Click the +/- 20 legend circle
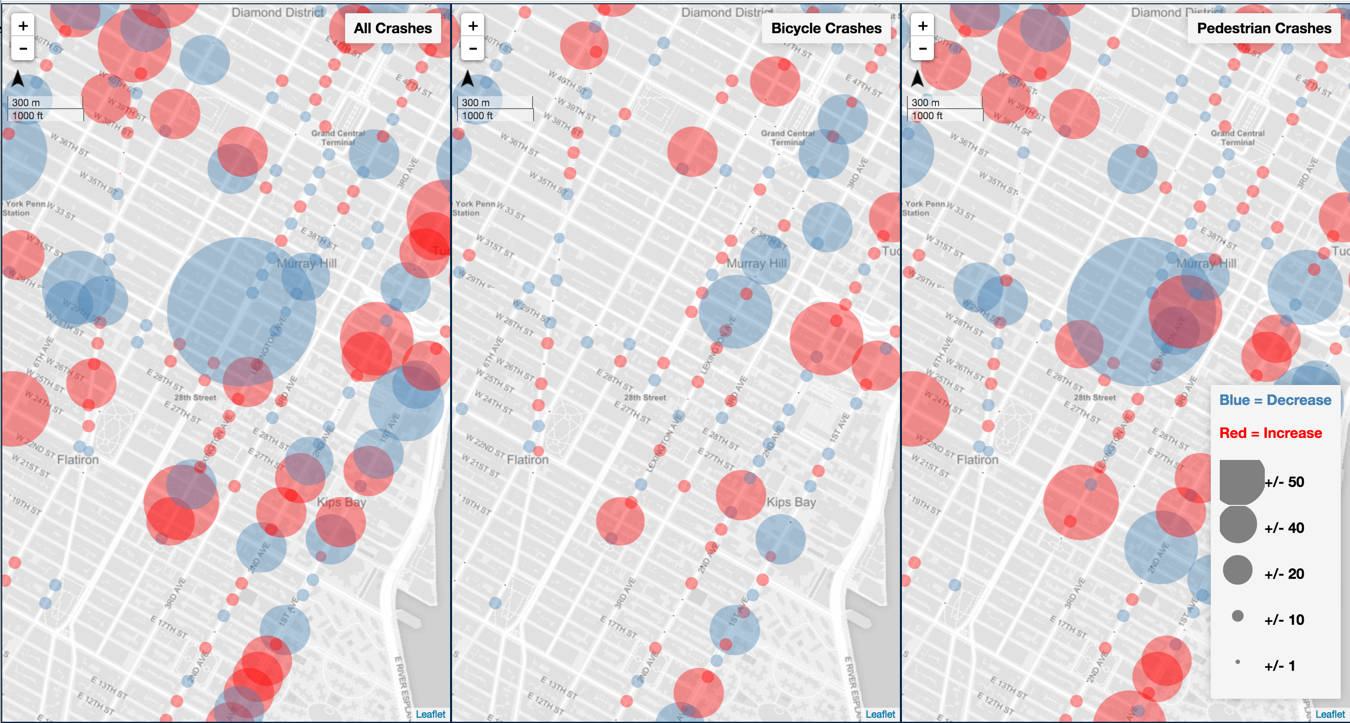This screenshot has height=723, width=1350. 1238,571
